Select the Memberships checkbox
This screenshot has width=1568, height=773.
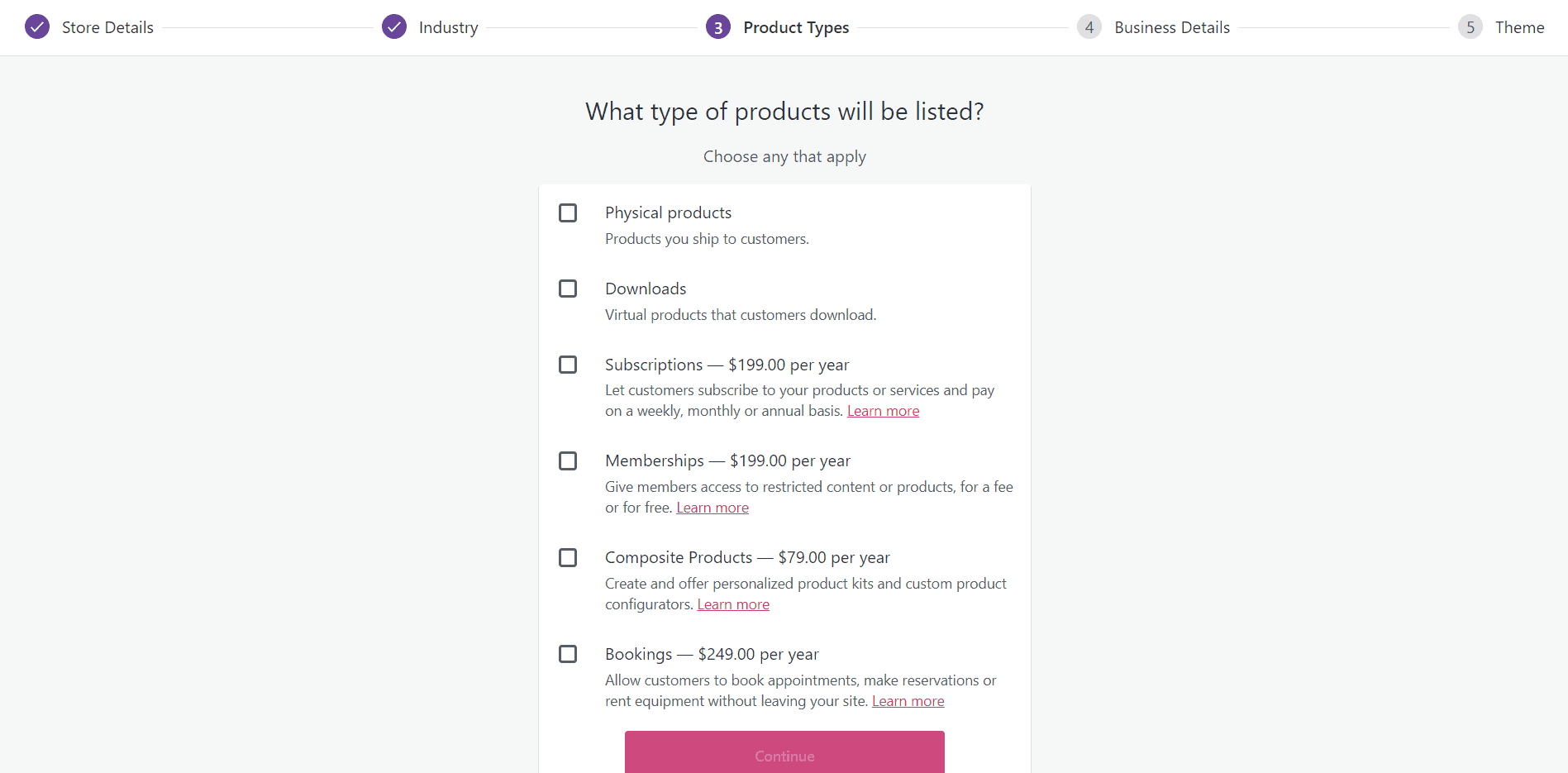[568, 460]
